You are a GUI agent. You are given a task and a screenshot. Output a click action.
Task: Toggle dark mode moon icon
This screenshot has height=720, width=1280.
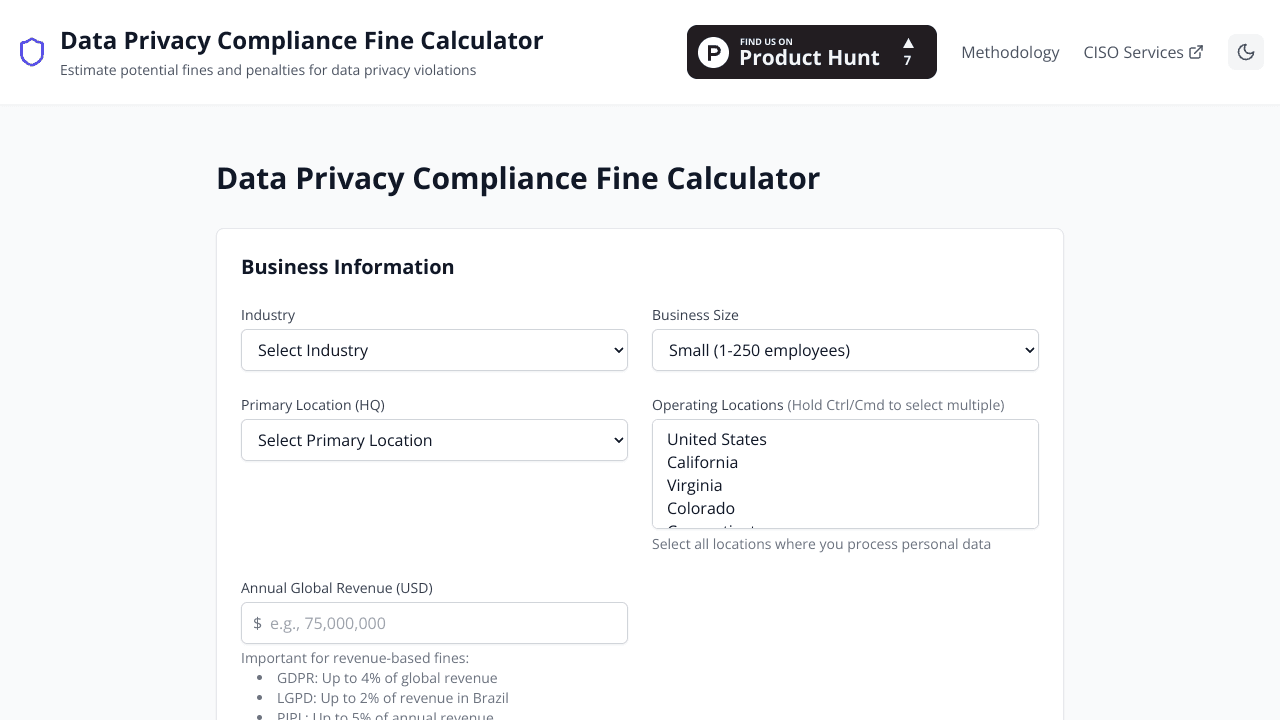coord(1246,52)
